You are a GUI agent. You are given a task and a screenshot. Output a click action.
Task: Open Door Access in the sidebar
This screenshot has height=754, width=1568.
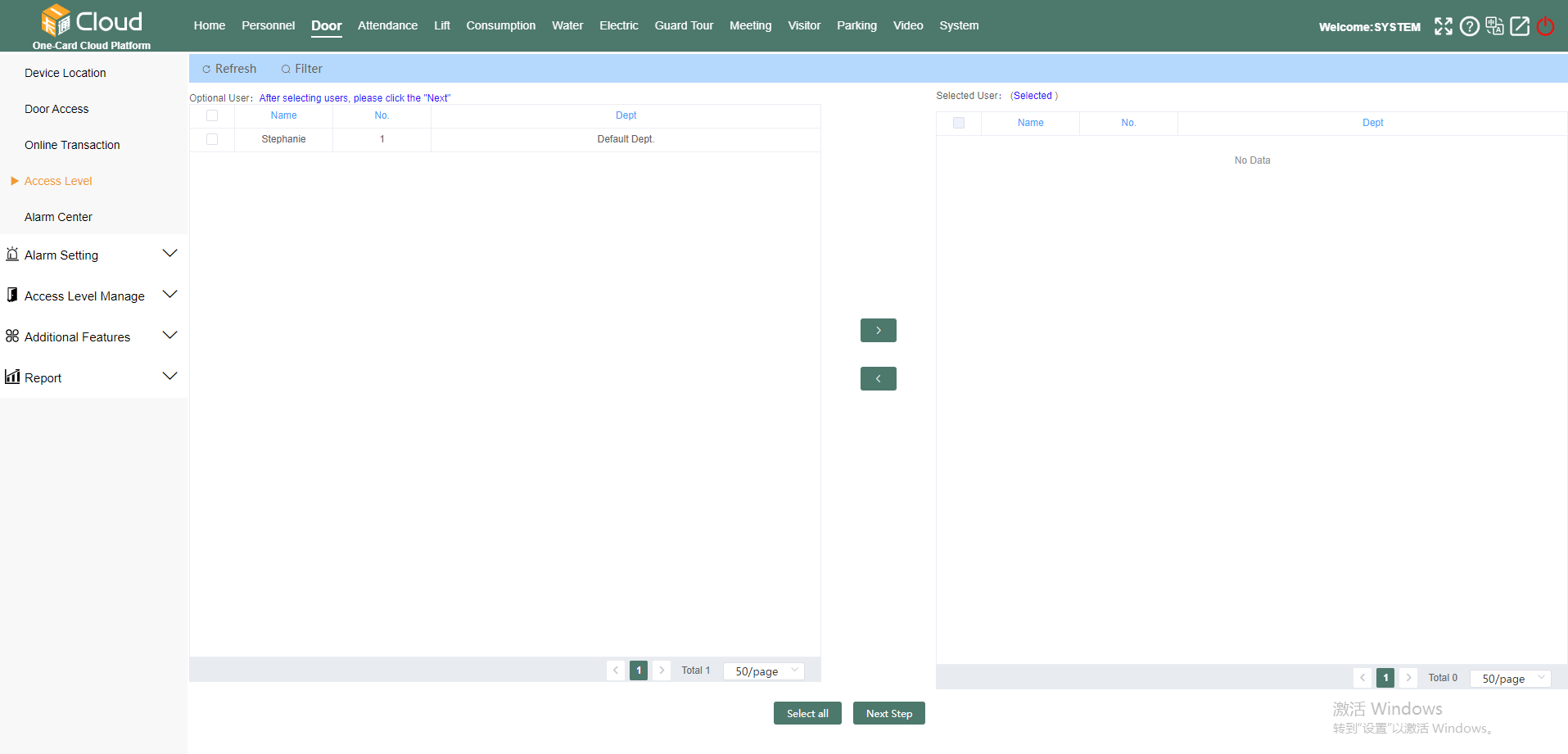click(56, 109)
